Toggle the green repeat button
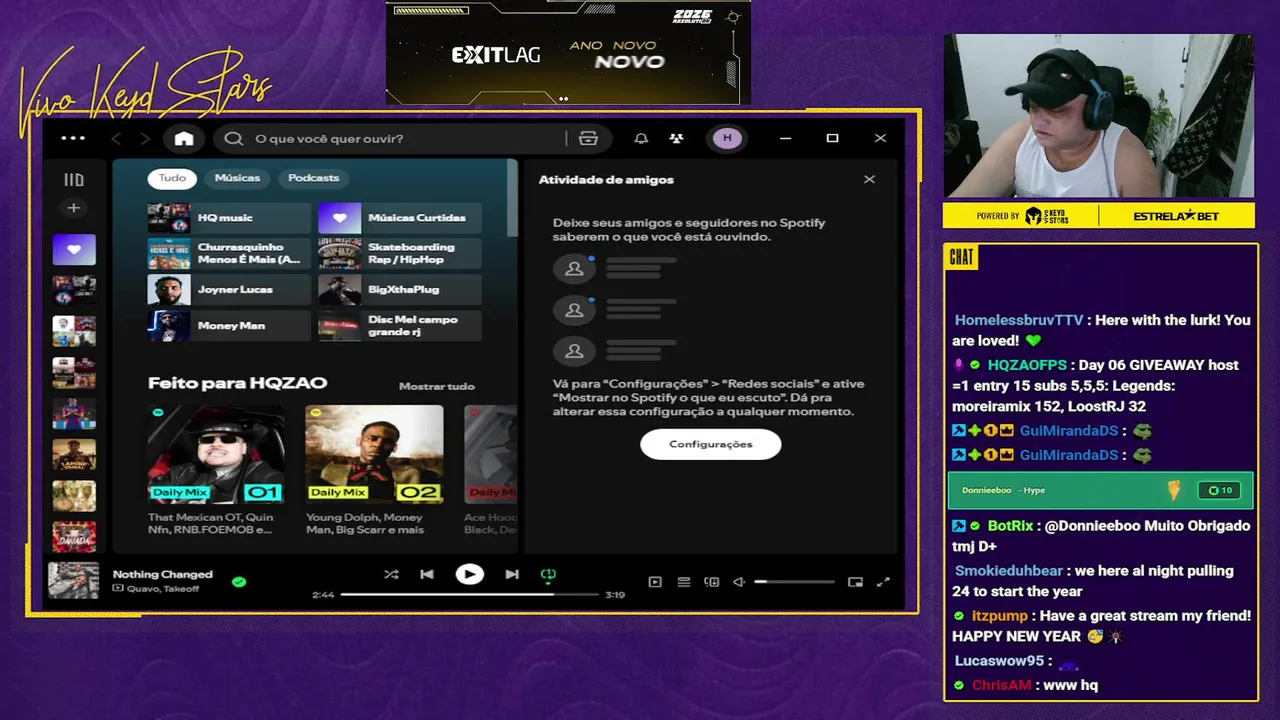Viewport: 1280px width, 720px height. click(x=548, y=574)
